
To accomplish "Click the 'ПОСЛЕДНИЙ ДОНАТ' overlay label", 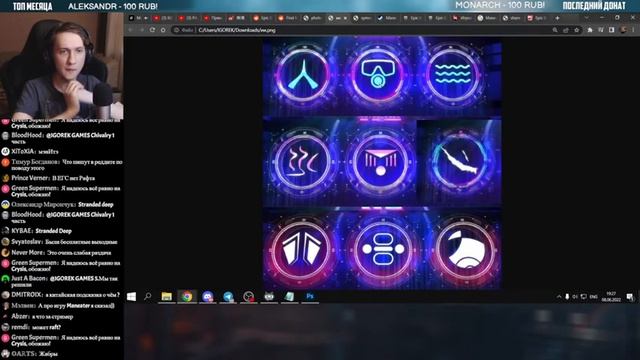I will tap(594, 6).
